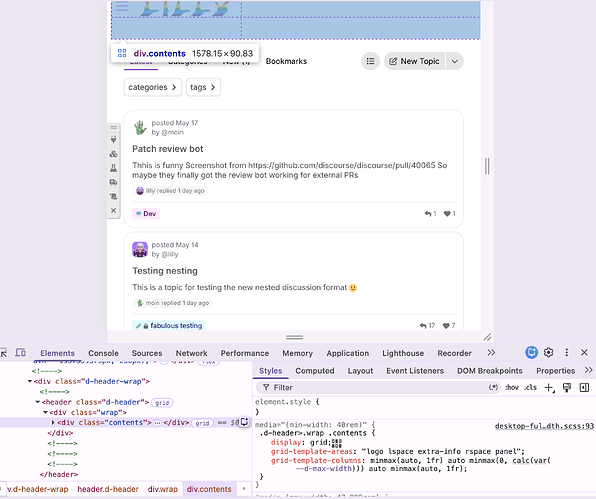Open the Lighthouse tab
The height and width of the screenshot is (499, 596).
403,353
